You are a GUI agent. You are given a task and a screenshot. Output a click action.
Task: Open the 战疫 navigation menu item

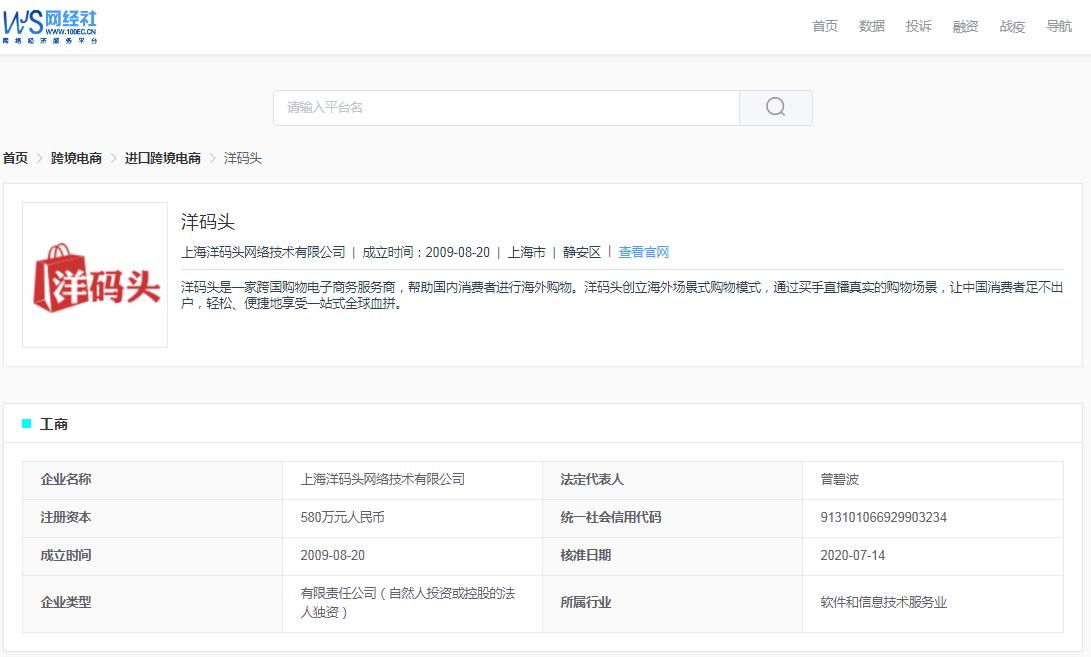[x=1011, y=27]
